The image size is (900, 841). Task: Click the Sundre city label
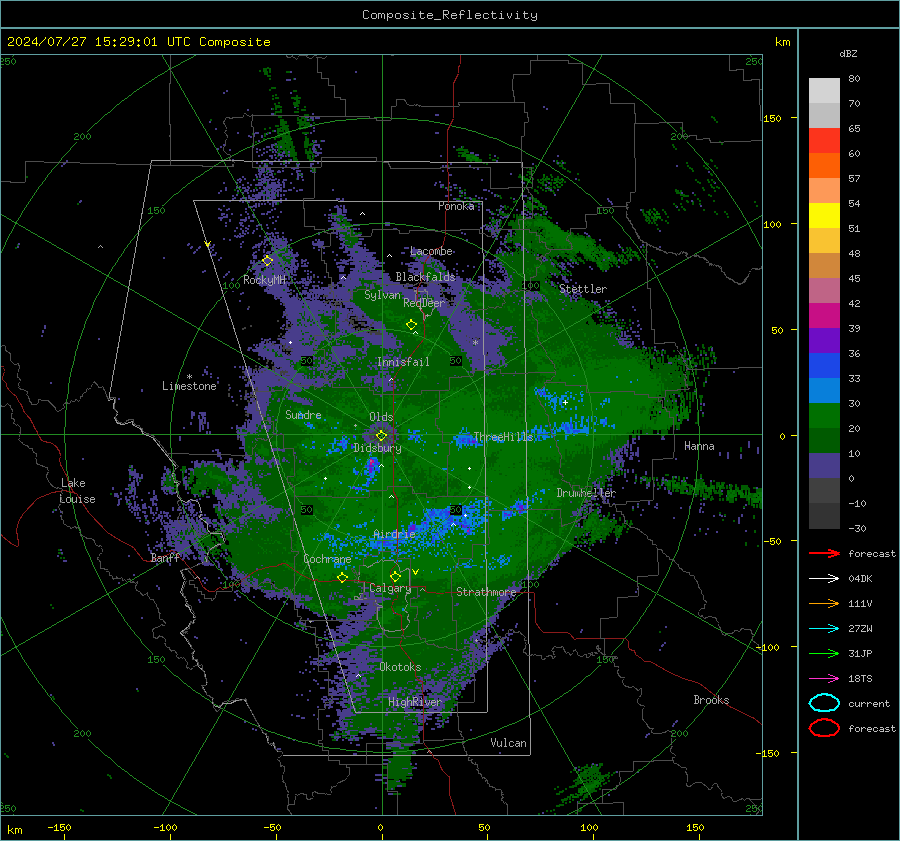tap(303, 415)
